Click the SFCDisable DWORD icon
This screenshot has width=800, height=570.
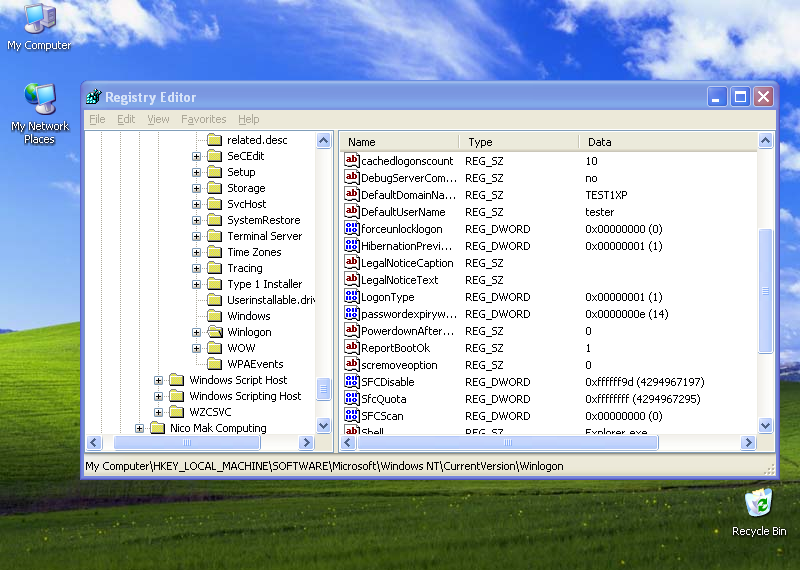[x=352, y=382]
